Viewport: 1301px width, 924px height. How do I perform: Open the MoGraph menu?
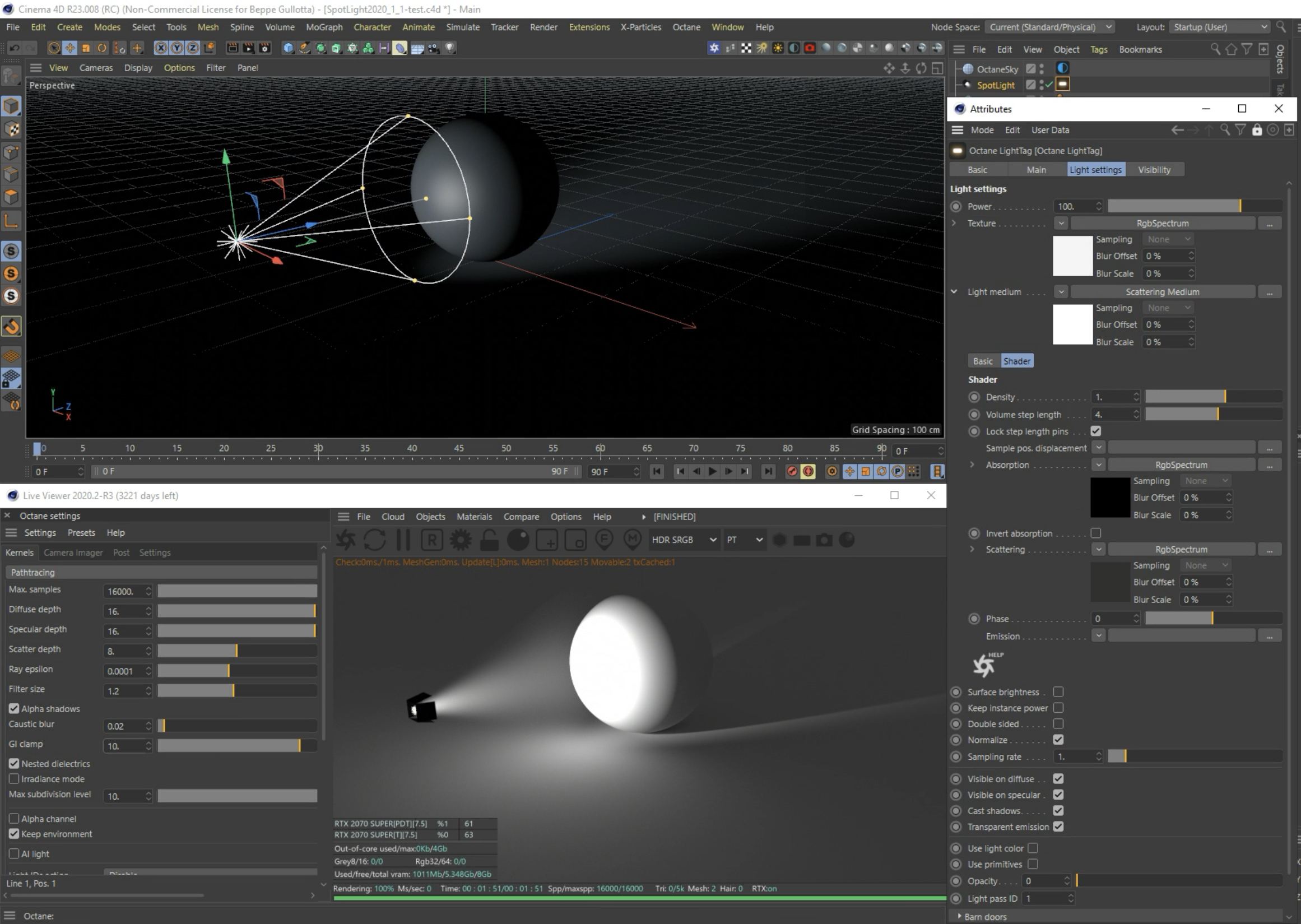[x=324, y=27]
